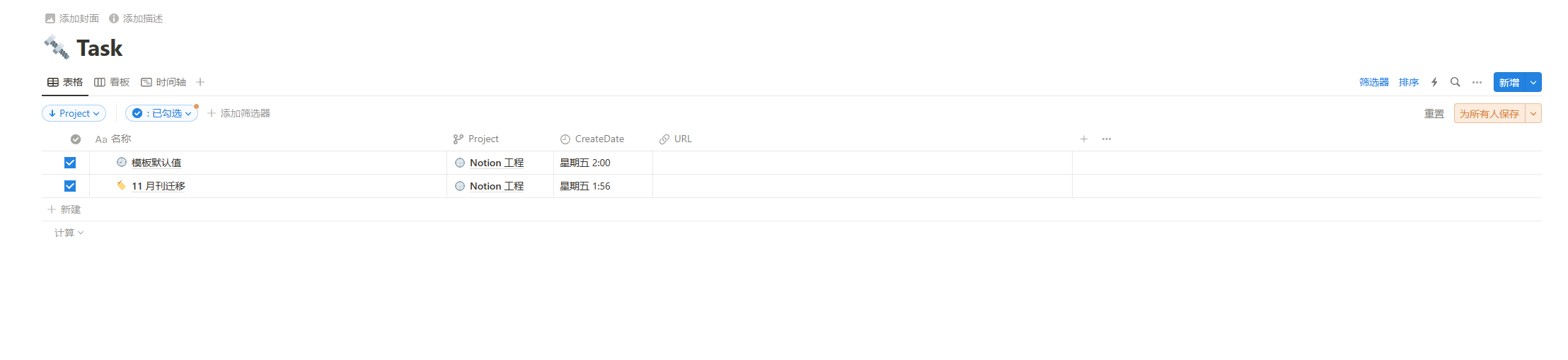Uncheck the 11 月刊迁移 row checkbox
The height and width of the screenshot is (360, 1568).
click(x=70, y=186)
